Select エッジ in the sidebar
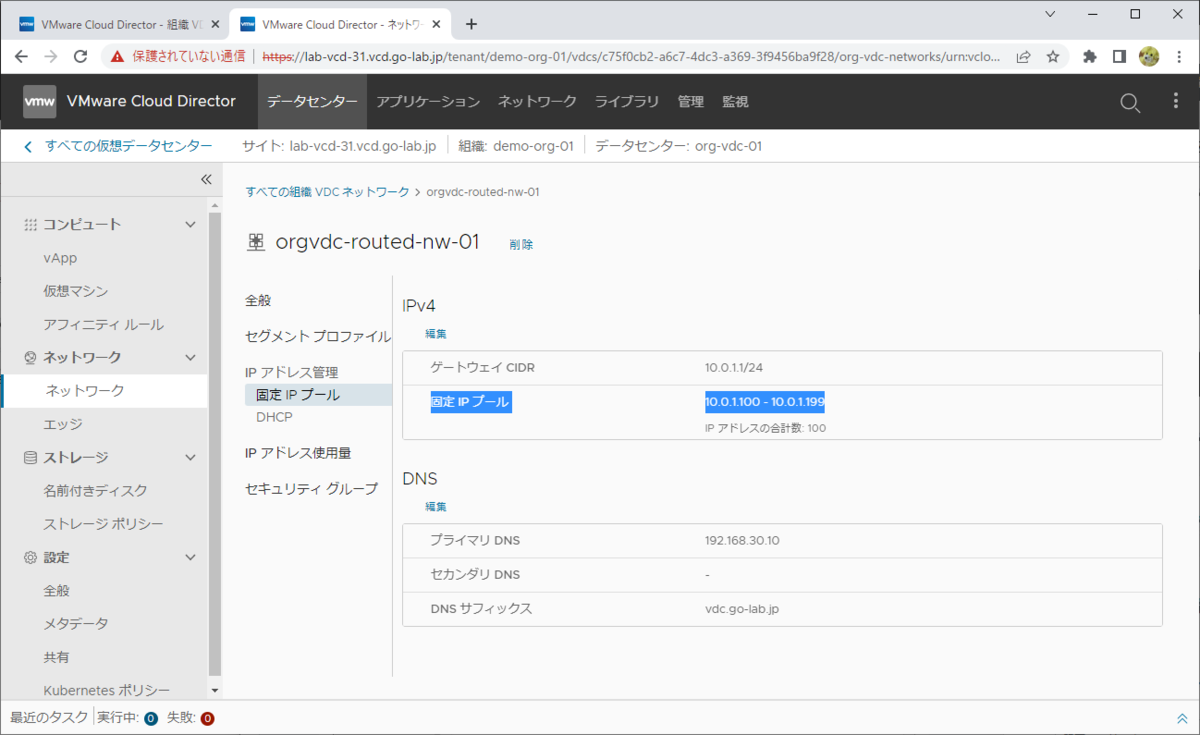The height and width of the screenshot is (735, 1200). coord(63,424)
